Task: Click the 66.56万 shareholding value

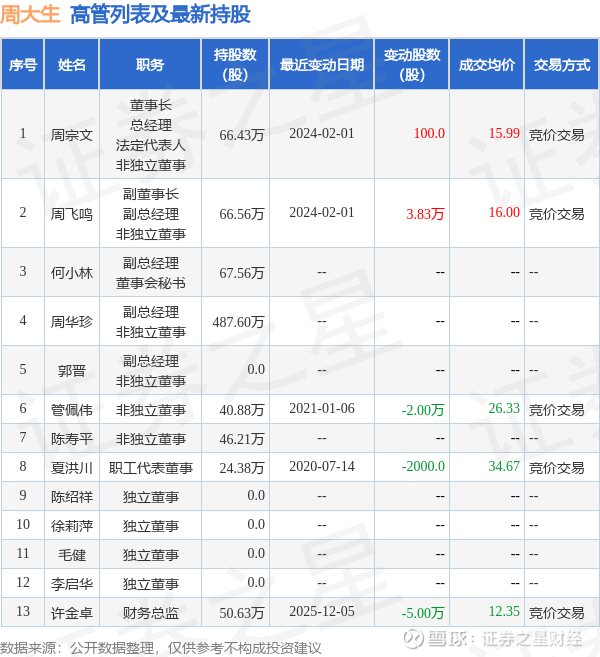Action: [x=242, y=214]
